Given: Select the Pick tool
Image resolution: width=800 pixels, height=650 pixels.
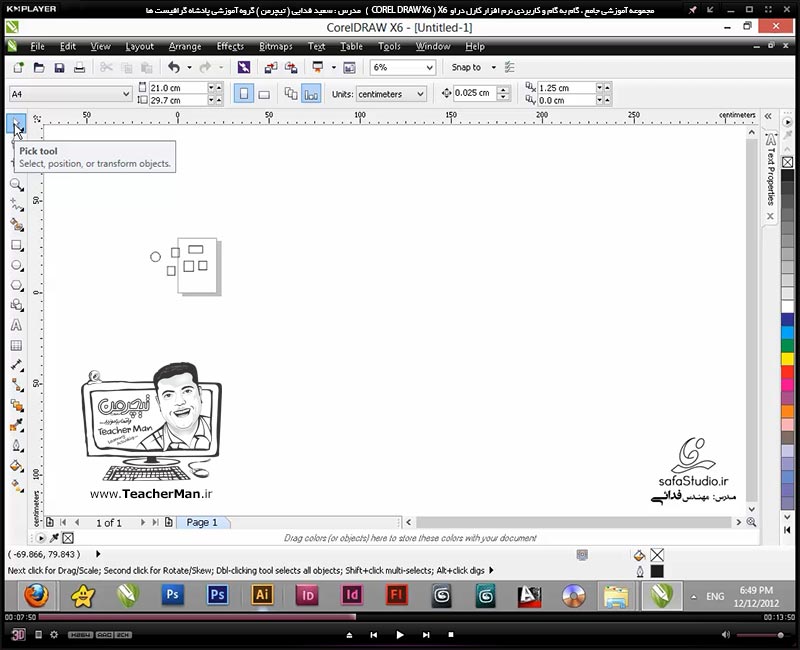Looking at the screenshot, I should click(x=16, y=124).
